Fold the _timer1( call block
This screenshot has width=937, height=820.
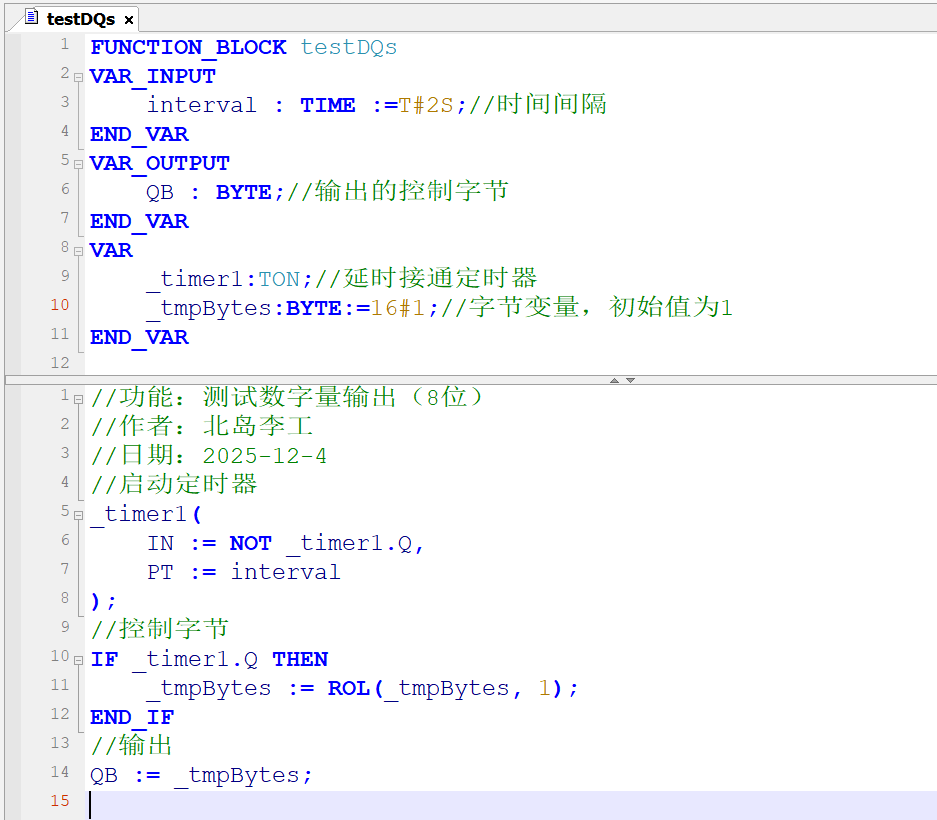click(x=78, y=513)
